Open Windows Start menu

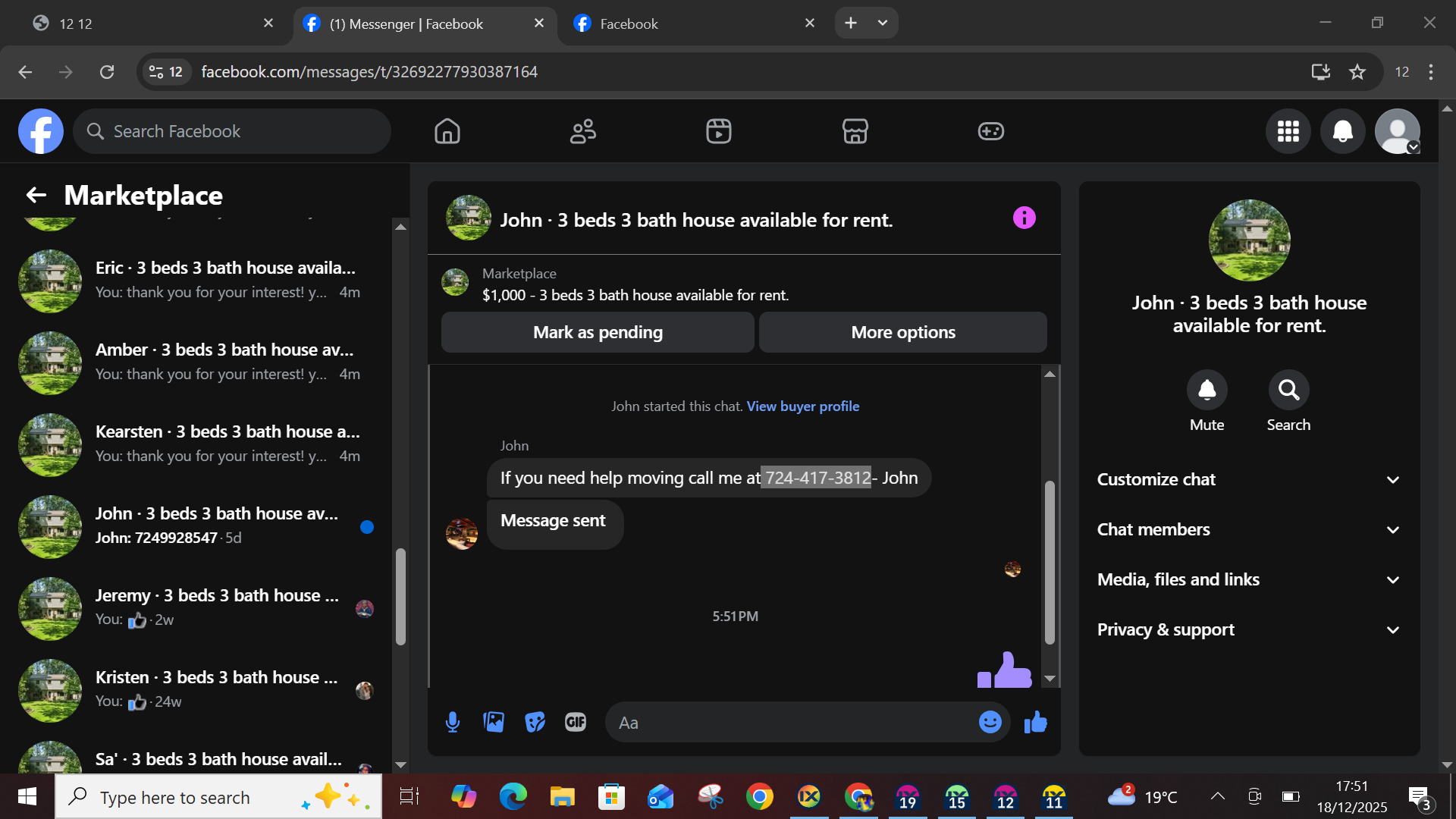point(27,796)
